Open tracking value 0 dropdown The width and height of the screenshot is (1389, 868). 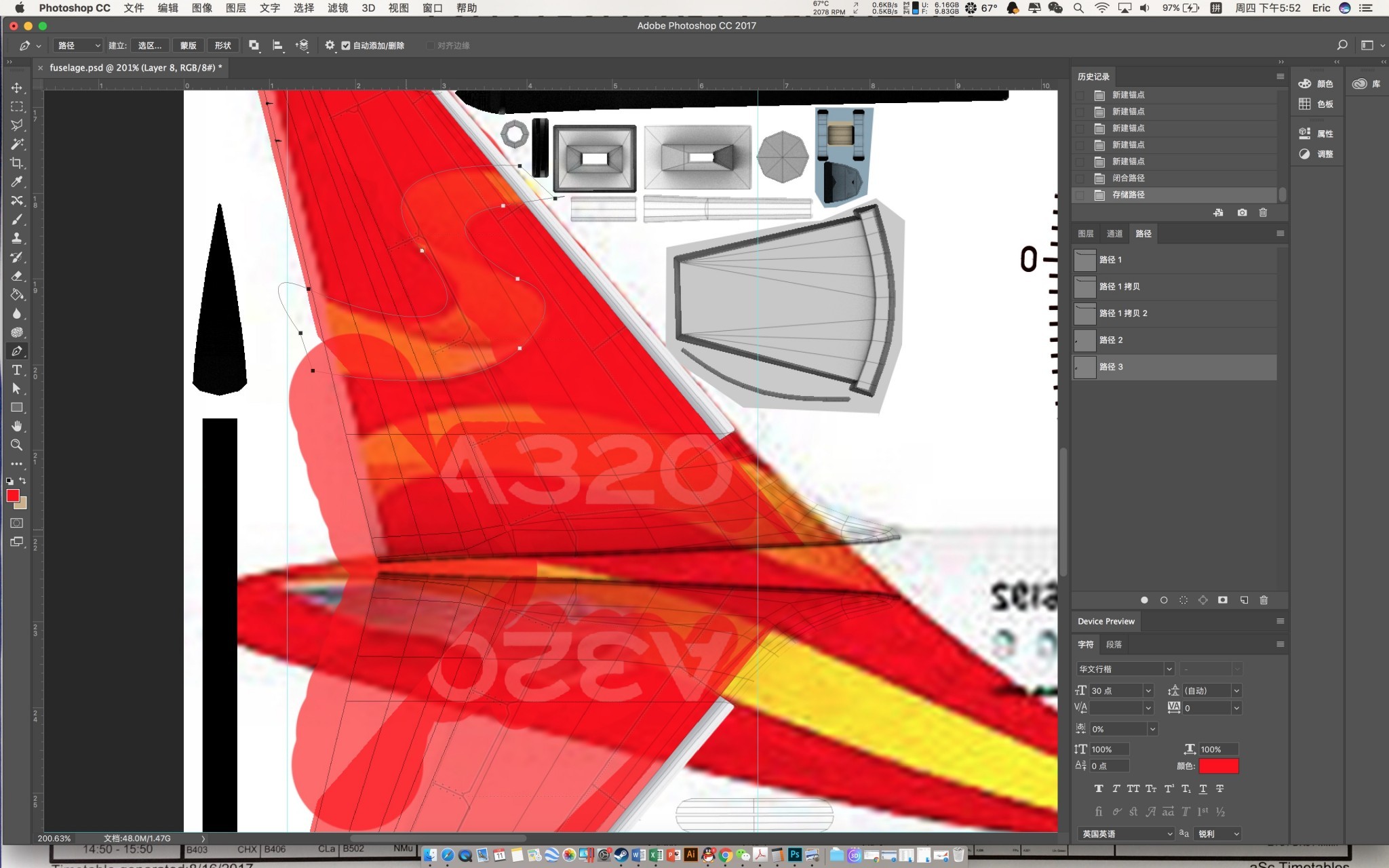click(1236, 708)
